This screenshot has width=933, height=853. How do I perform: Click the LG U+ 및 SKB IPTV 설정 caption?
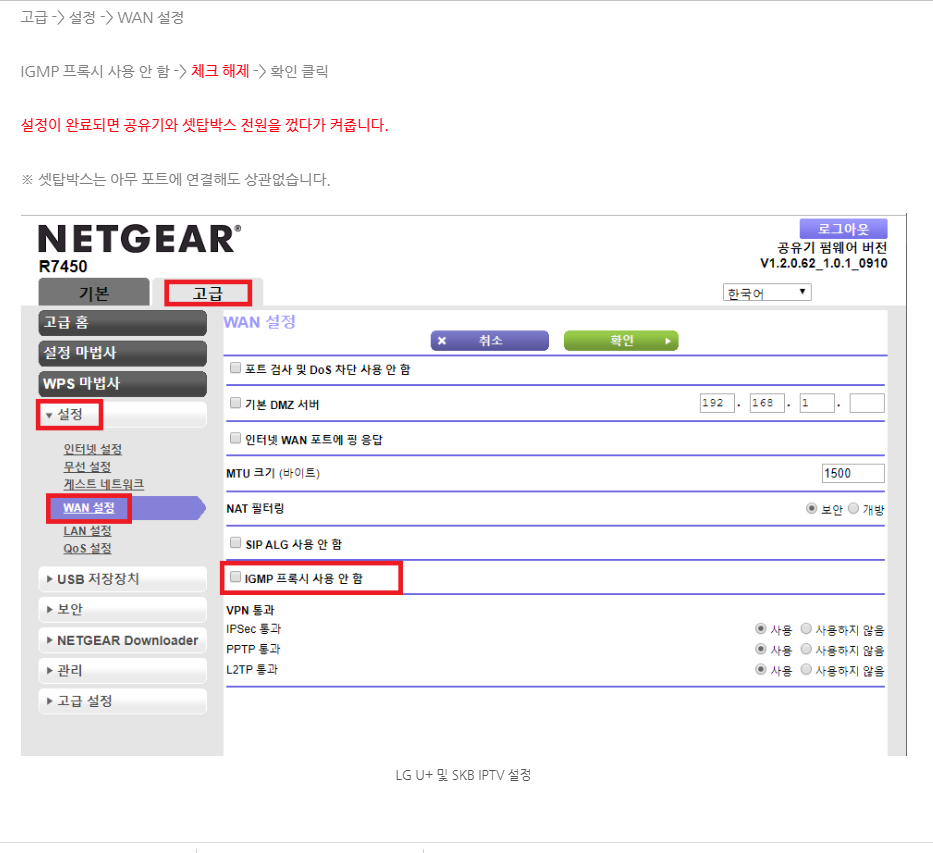pyautogui.click(x=463, y=775)
